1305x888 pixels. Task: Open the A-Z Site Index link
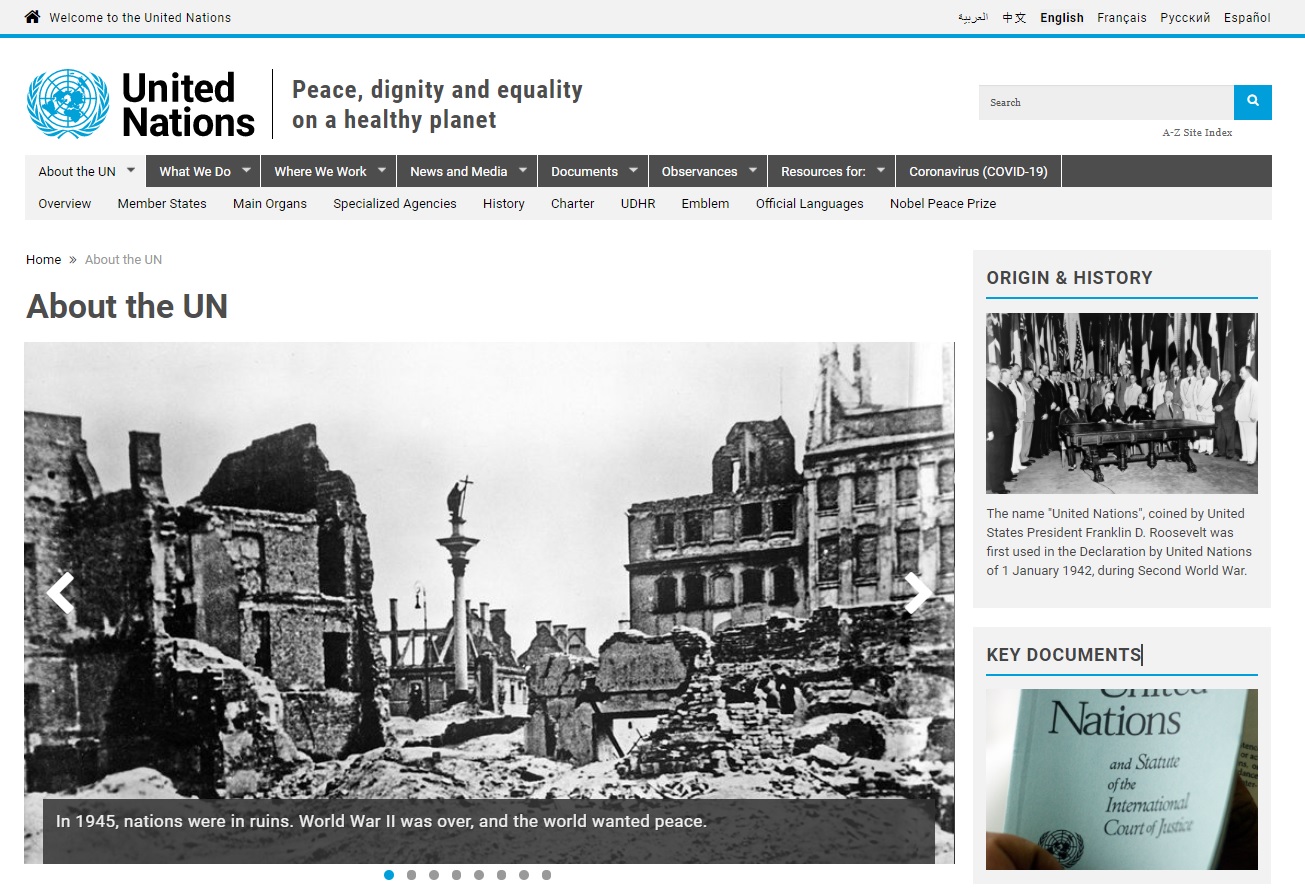pyautogui.click(x=1197, y=132)
